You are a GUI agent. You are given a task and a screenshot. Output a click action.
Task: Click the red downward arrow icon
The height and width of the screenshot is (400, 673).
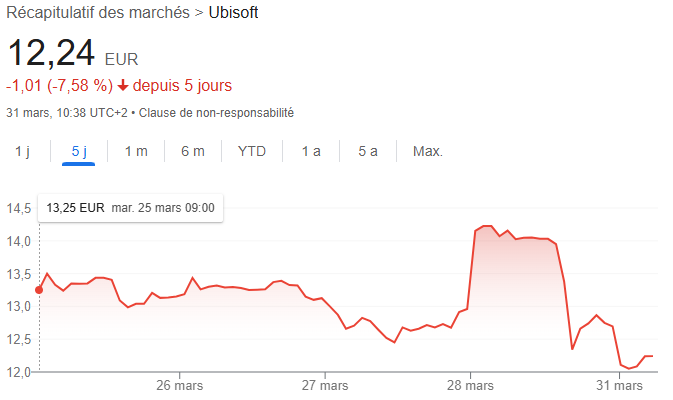(123, 85)
